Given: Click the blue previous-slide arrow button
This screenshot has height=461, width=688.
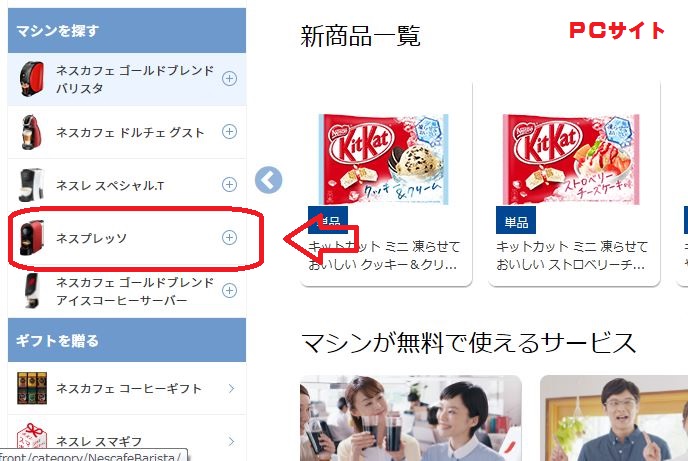Looking at the screenshot, I should [269, 180].
